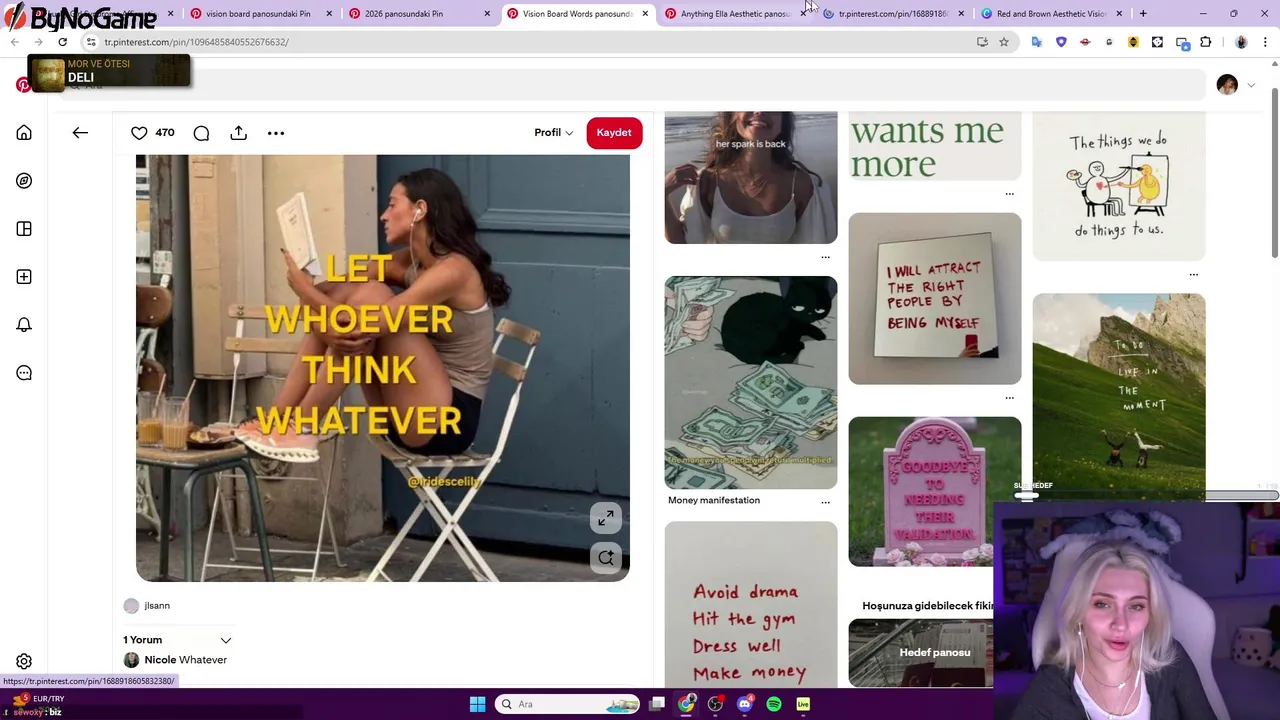
Task: Click the Chrome address bar URL
Action: pyautogui.click(x=196, y=42)
